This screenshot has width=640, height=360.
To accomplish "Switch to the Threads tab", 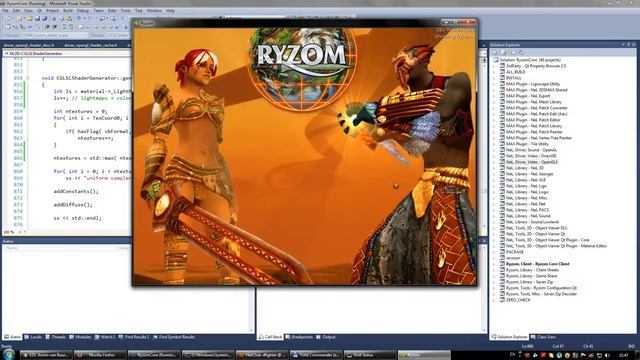I will (56, 337).
